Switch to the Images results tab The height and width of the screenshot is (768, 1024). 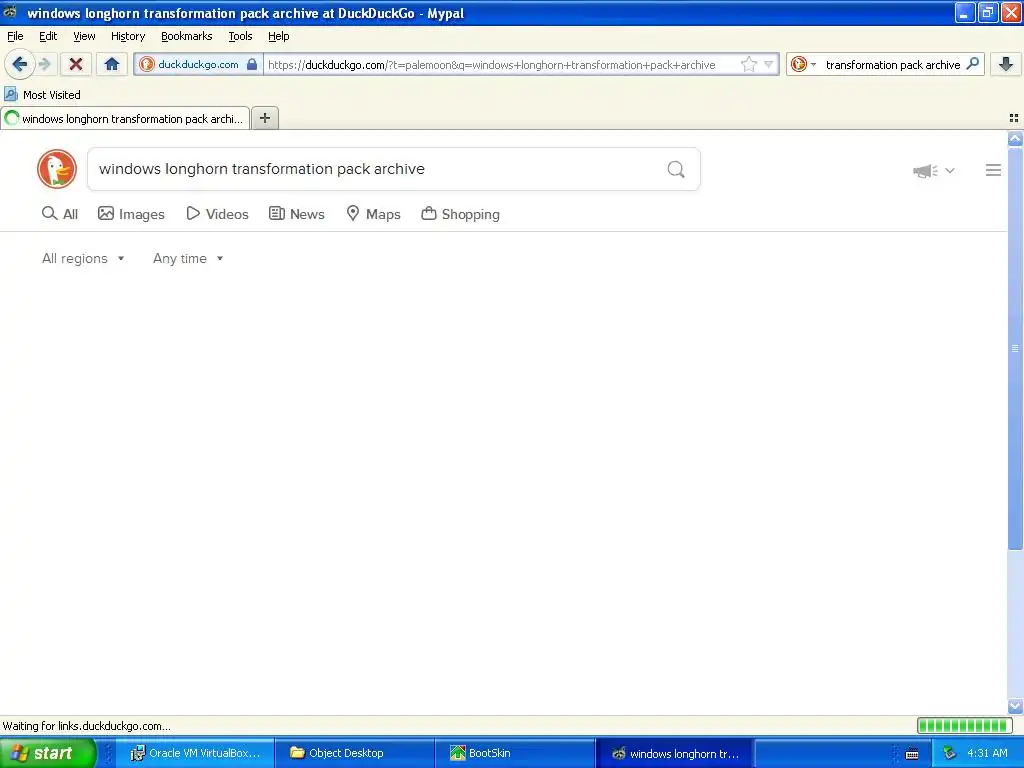pyautogui.click(x=131, y=214)
